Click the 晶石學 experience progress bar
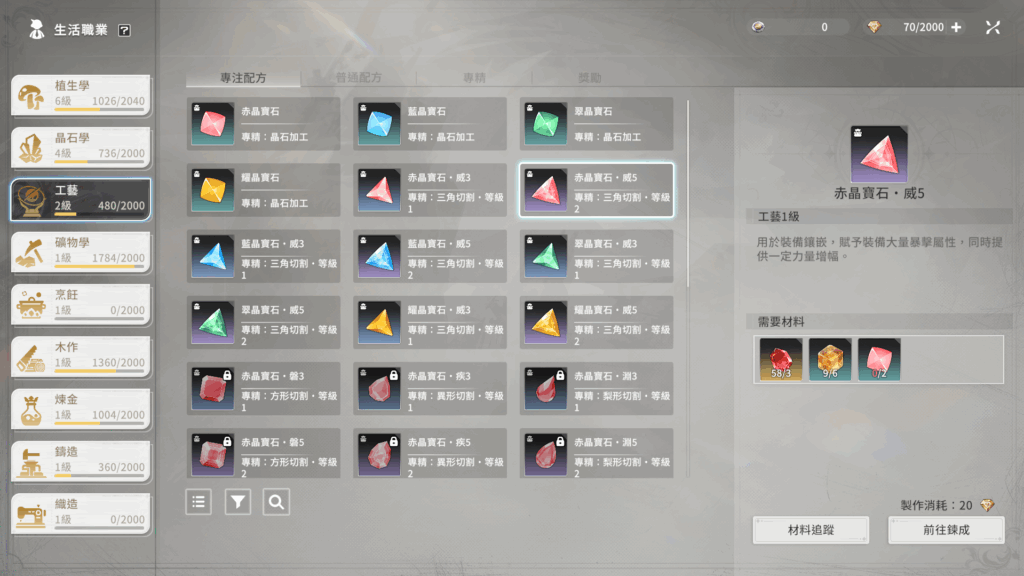The image size is (1024, 576). coord(100,161)
